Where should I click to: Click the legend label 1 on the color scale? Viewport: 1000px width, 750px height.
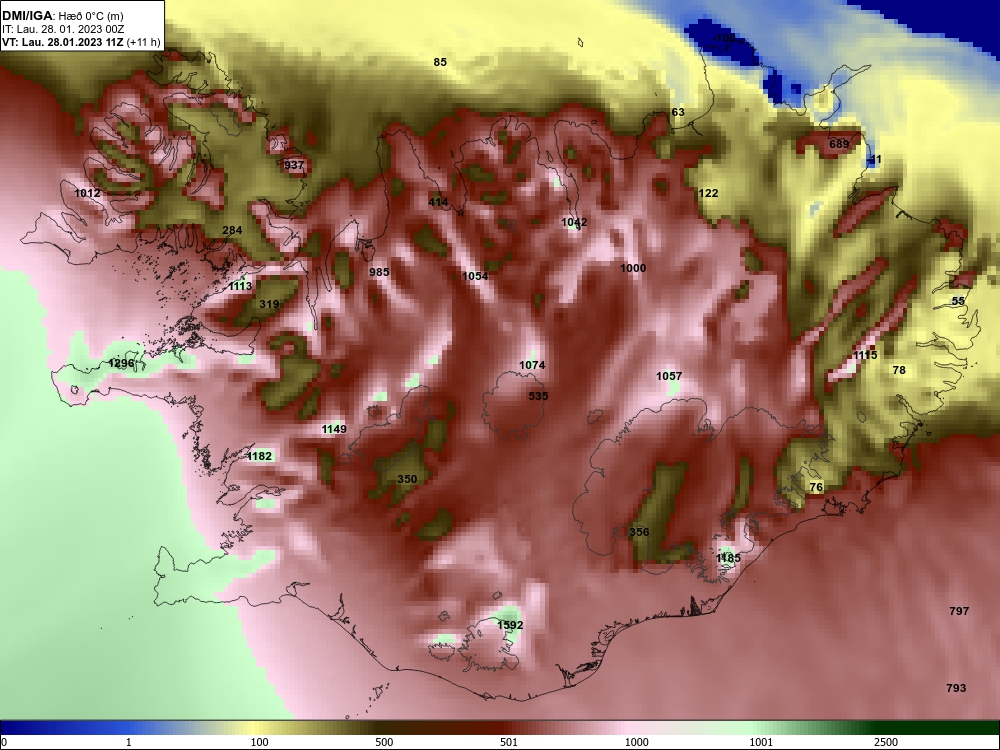pyautogui.click(x=129, y=742)
